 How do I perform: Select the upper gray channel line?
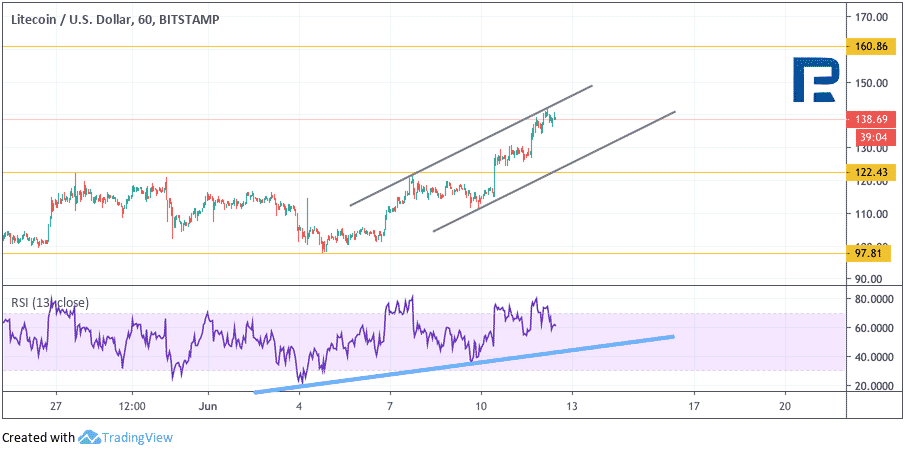tap(471, 146)
